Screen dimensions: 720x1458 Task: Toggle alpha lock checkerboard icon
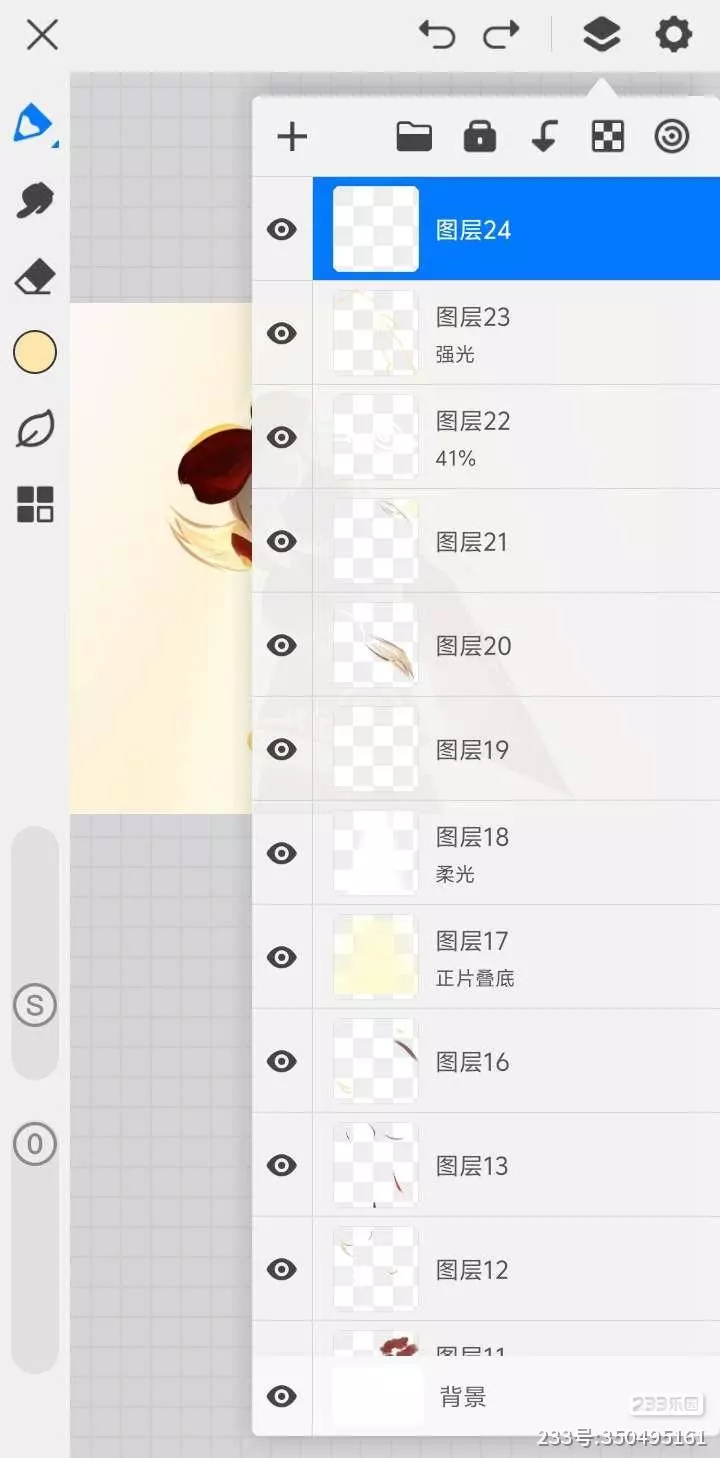[608, 137]
